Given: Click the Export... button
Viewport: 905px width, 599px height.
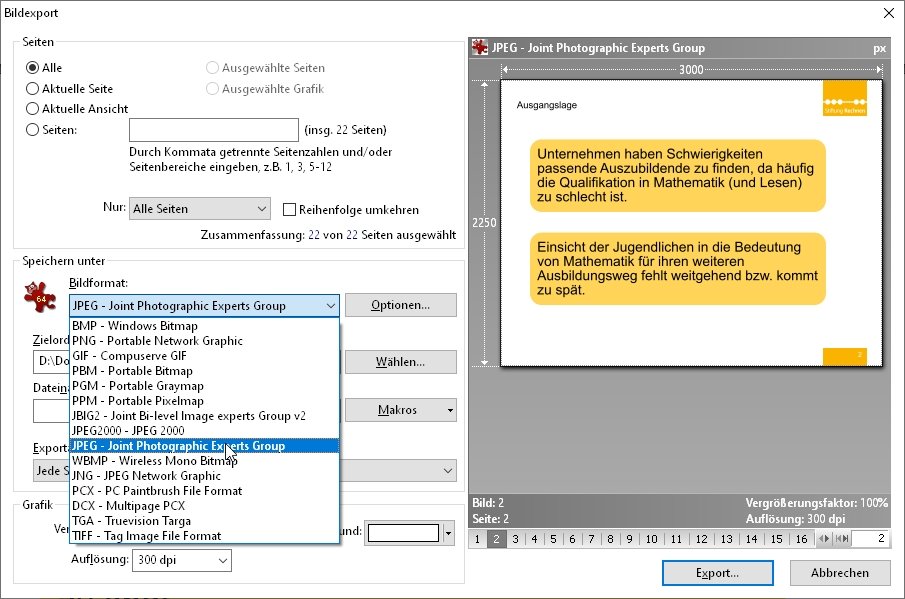Looking at the screenshot, I should (717, 573).
